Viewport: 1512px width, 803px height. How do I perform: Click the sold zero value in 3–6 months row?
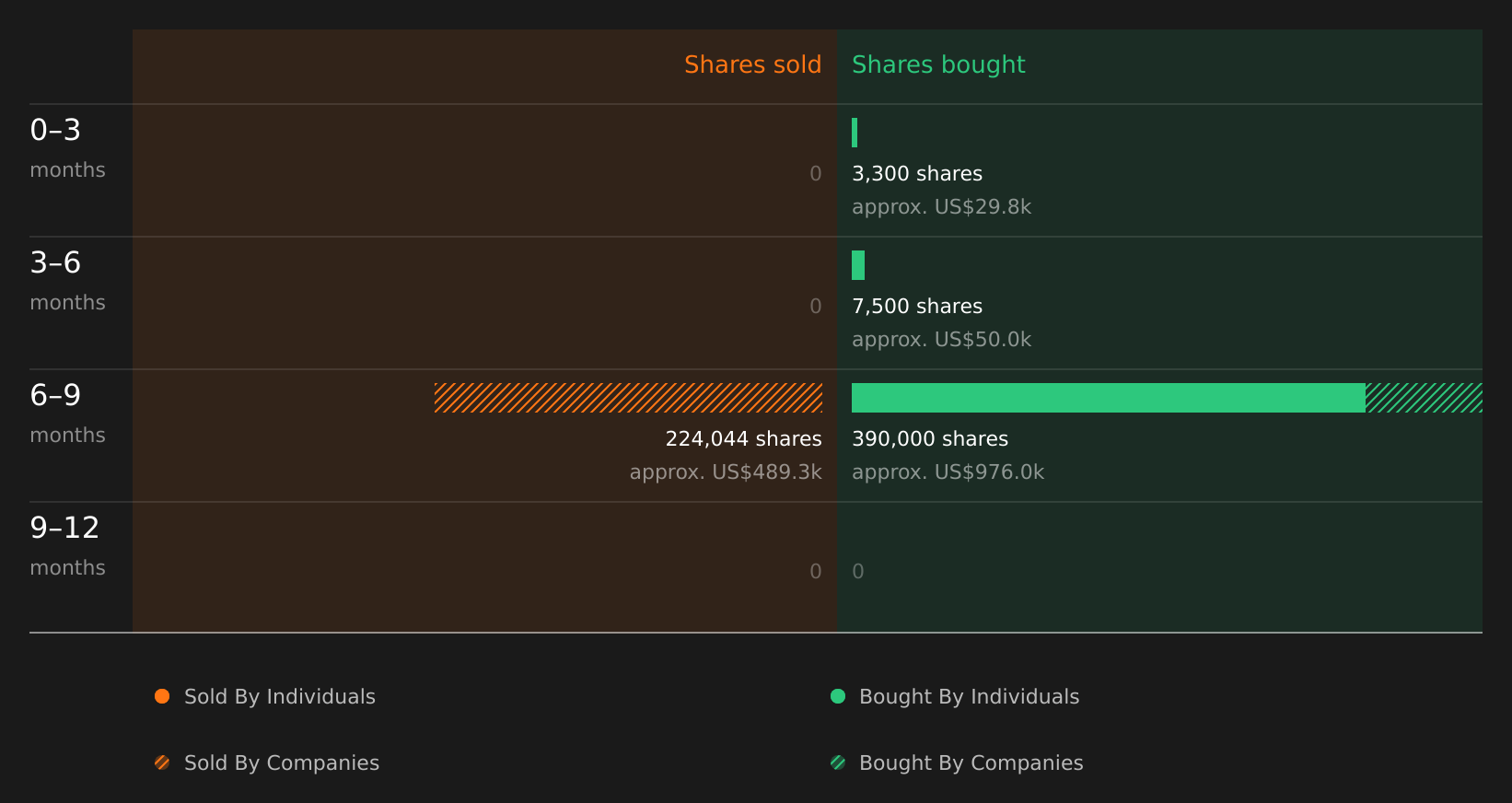click(816, 306)
